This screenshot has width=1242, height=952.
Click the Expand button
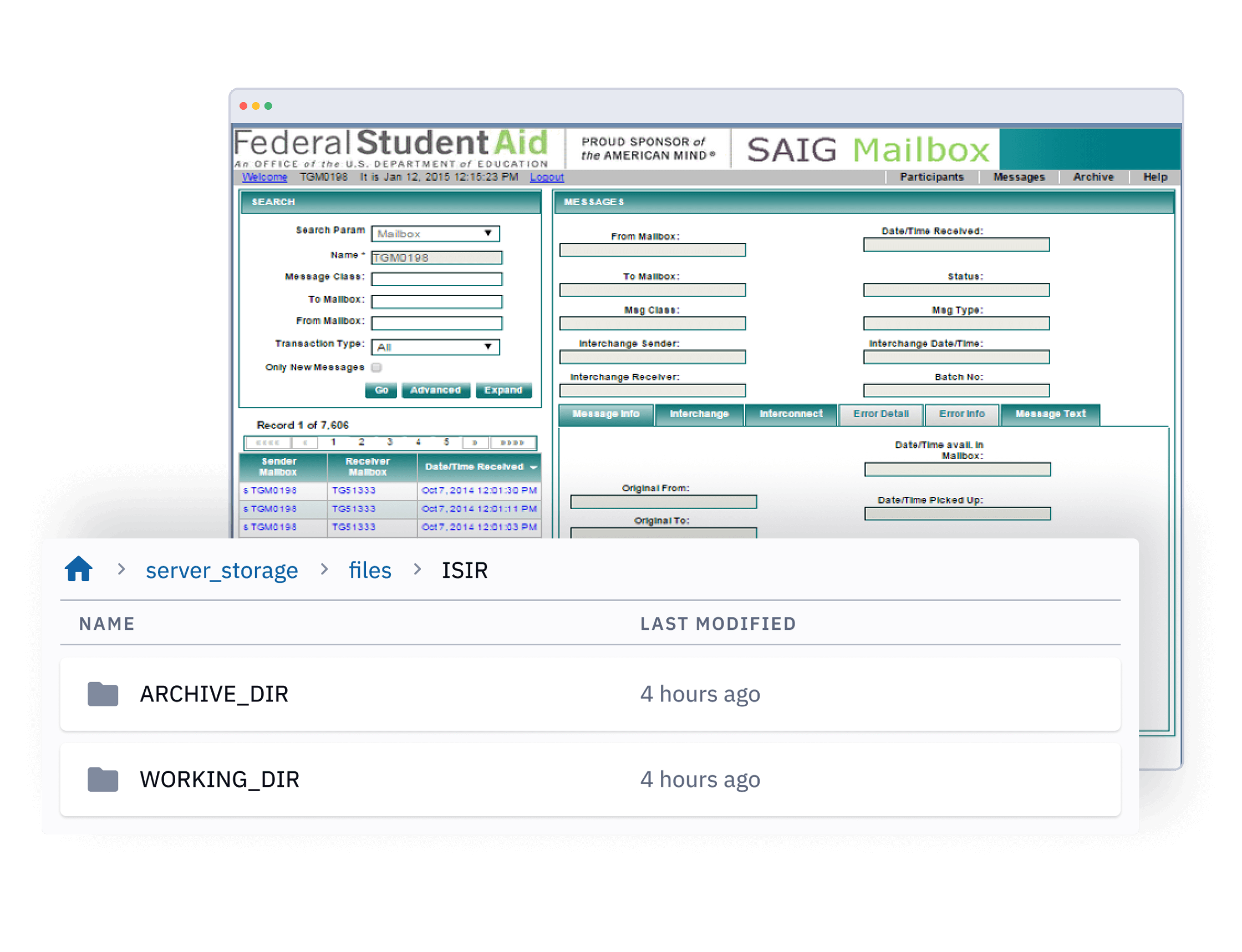click(x=503, y=390)
